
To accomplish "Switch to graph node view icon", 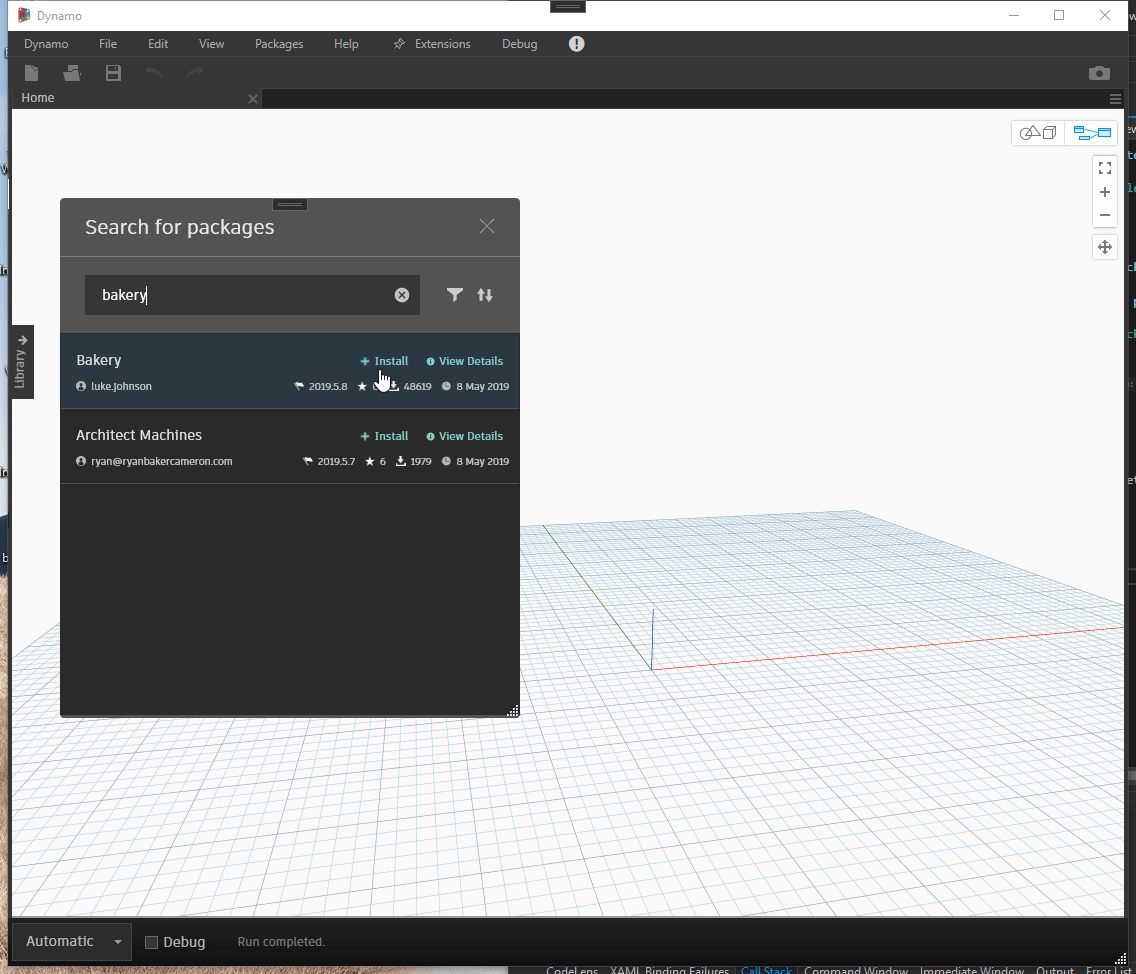I will pyautogui.click(x=1091, y=132).
